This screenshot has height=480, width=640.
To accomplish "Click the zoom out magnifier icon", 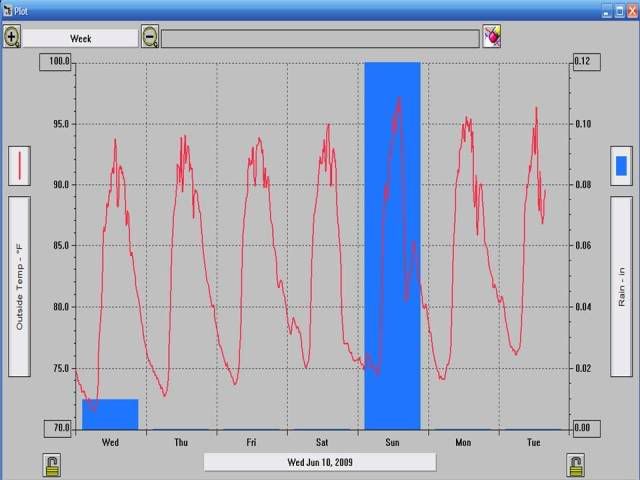I will (x=150, y=37).
